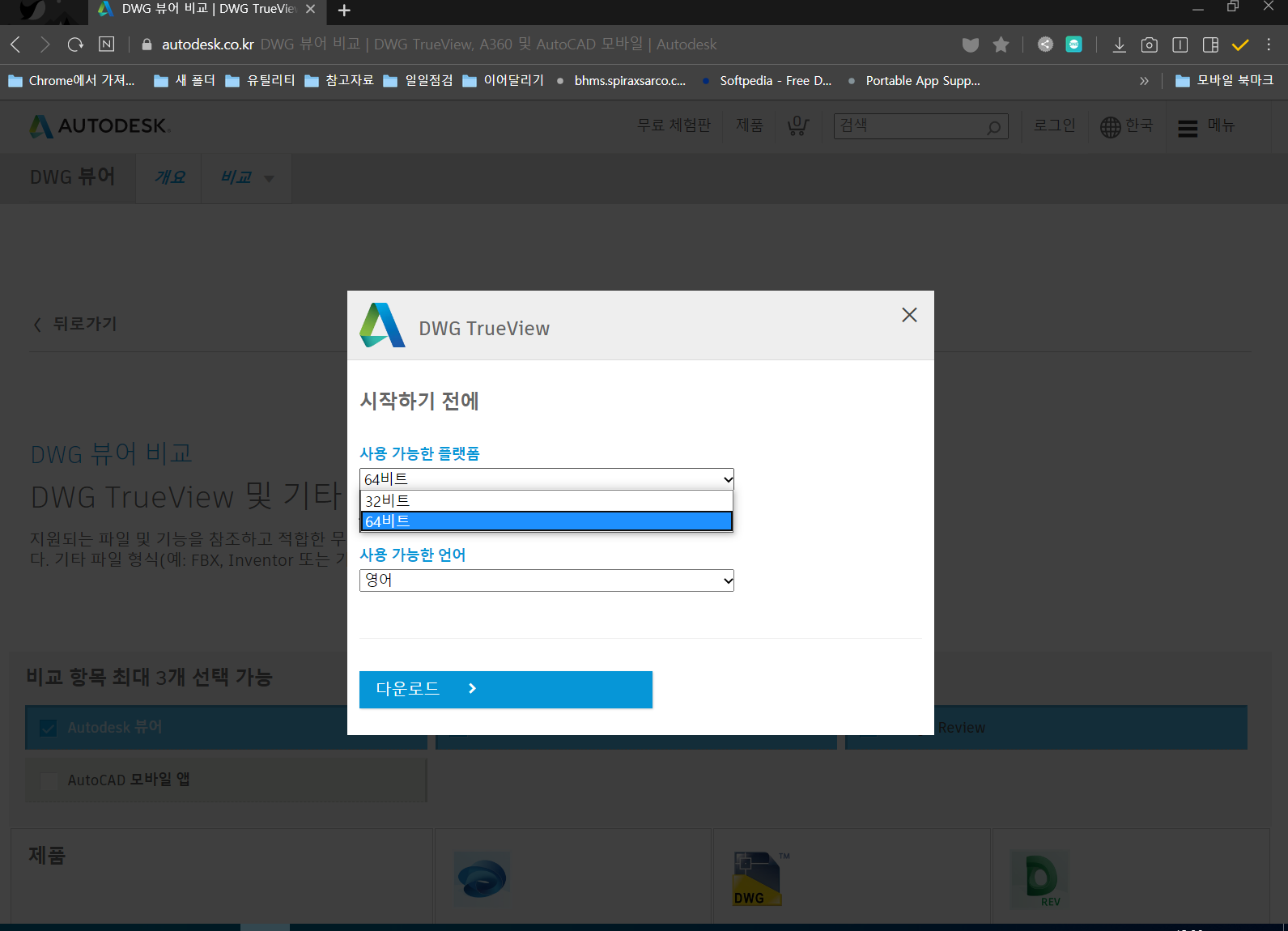Select the 32비트 option
1288x931 pixels.
[x=546, y=501]
